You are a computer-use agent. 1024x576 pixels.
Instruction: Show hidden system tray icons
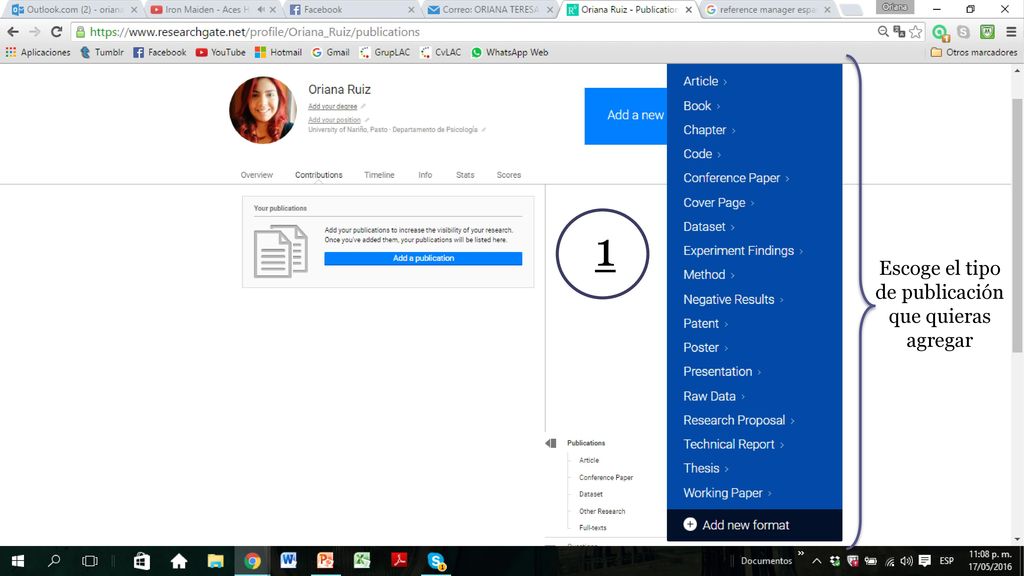[817, 561]
